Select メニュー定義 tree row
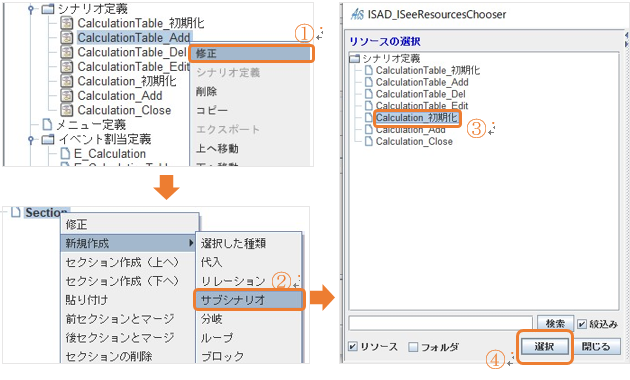Image resolution: width=630 pixels, height=380 pixels. 91,125
